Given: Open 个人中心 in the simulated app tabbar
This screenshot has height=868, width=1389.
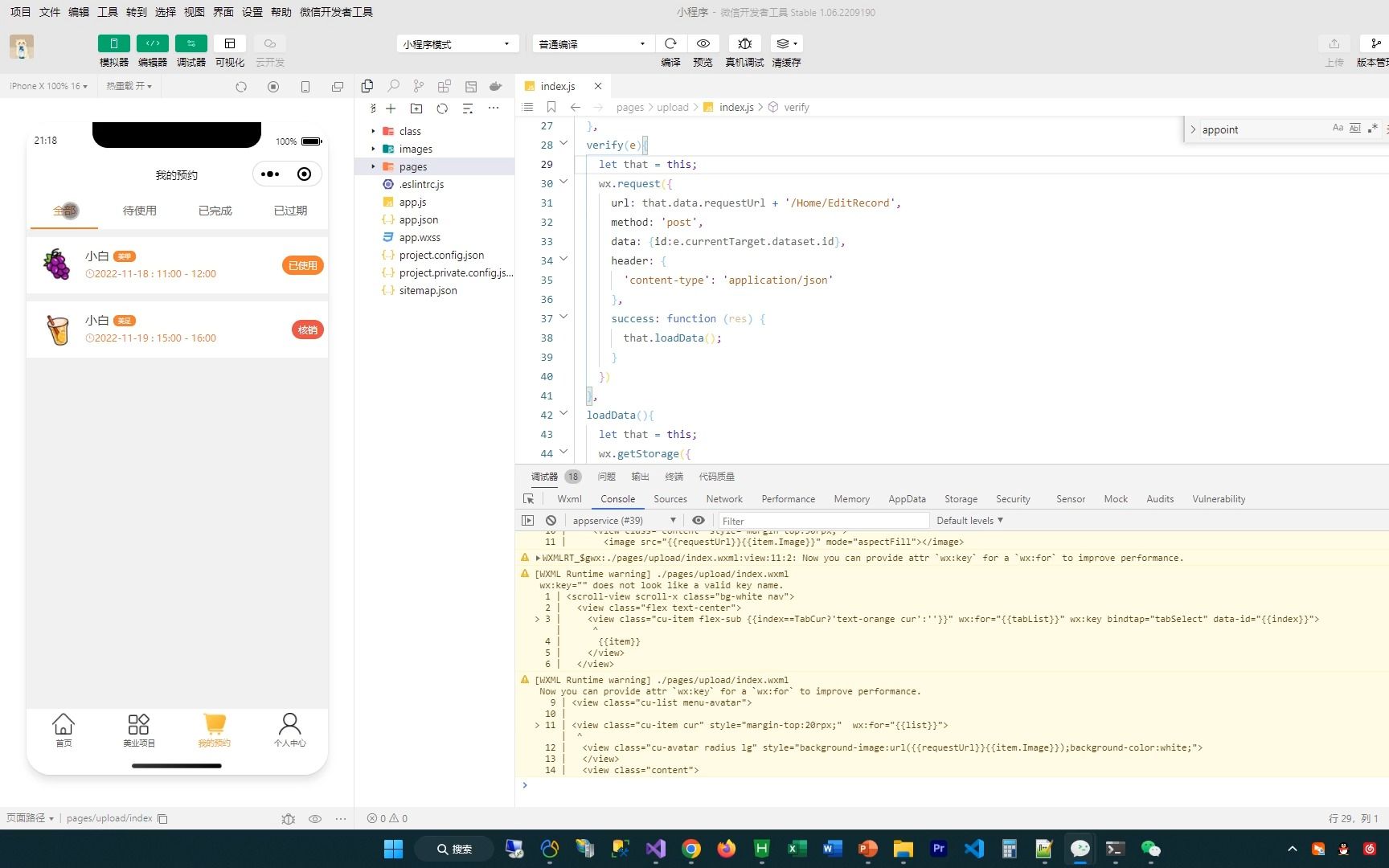Looking at the screenshot, I should click(x=289, y=730).
